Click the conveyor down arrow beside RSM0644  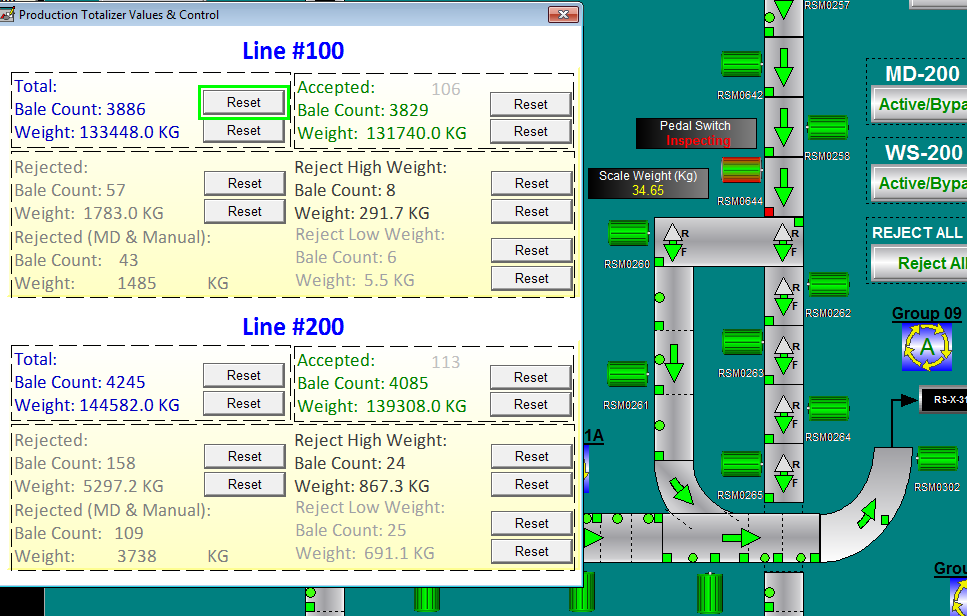pyautogui.click(x=784, y=187)
